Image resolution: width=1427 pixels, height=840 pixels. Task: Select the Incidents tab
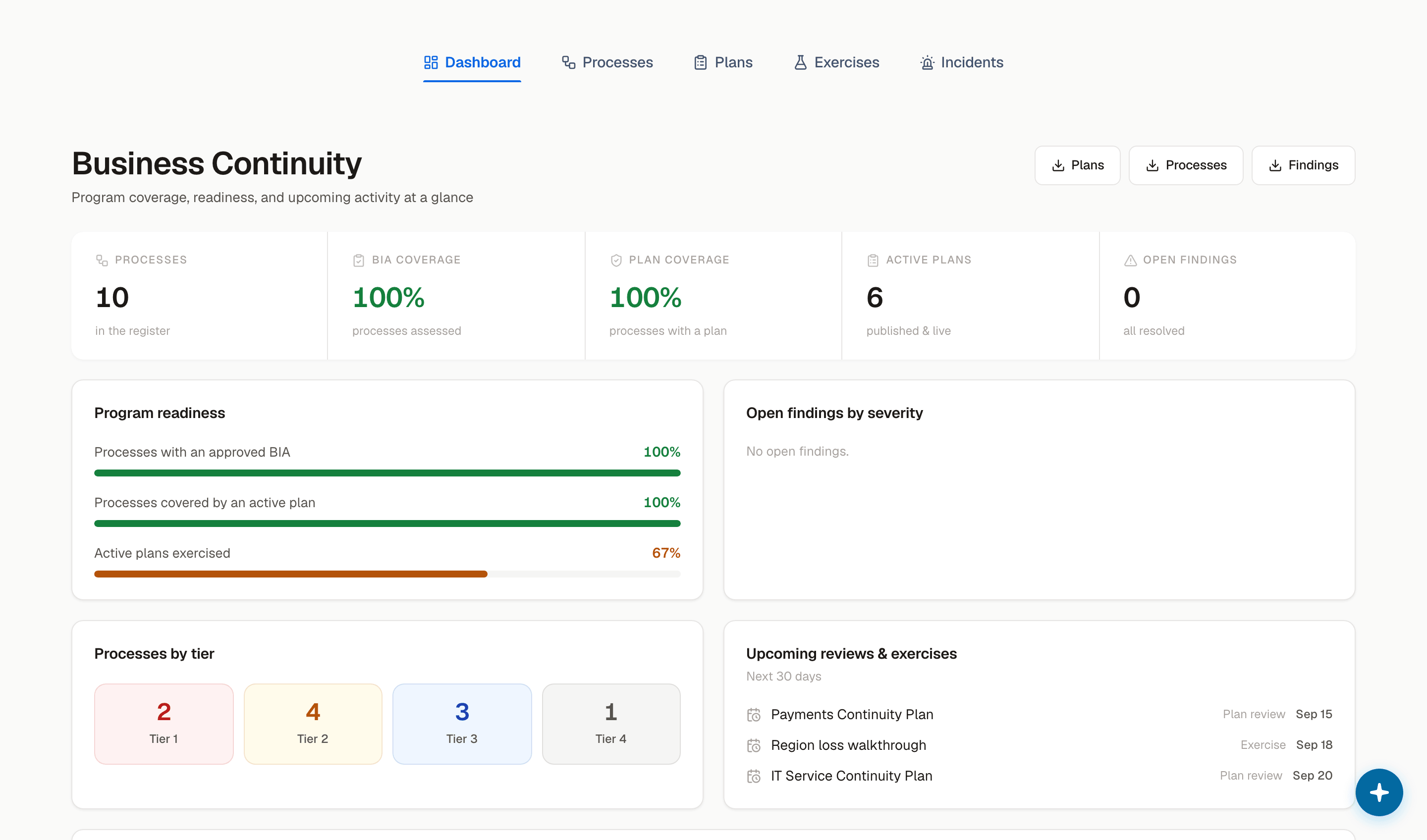(x=962, y=62)
